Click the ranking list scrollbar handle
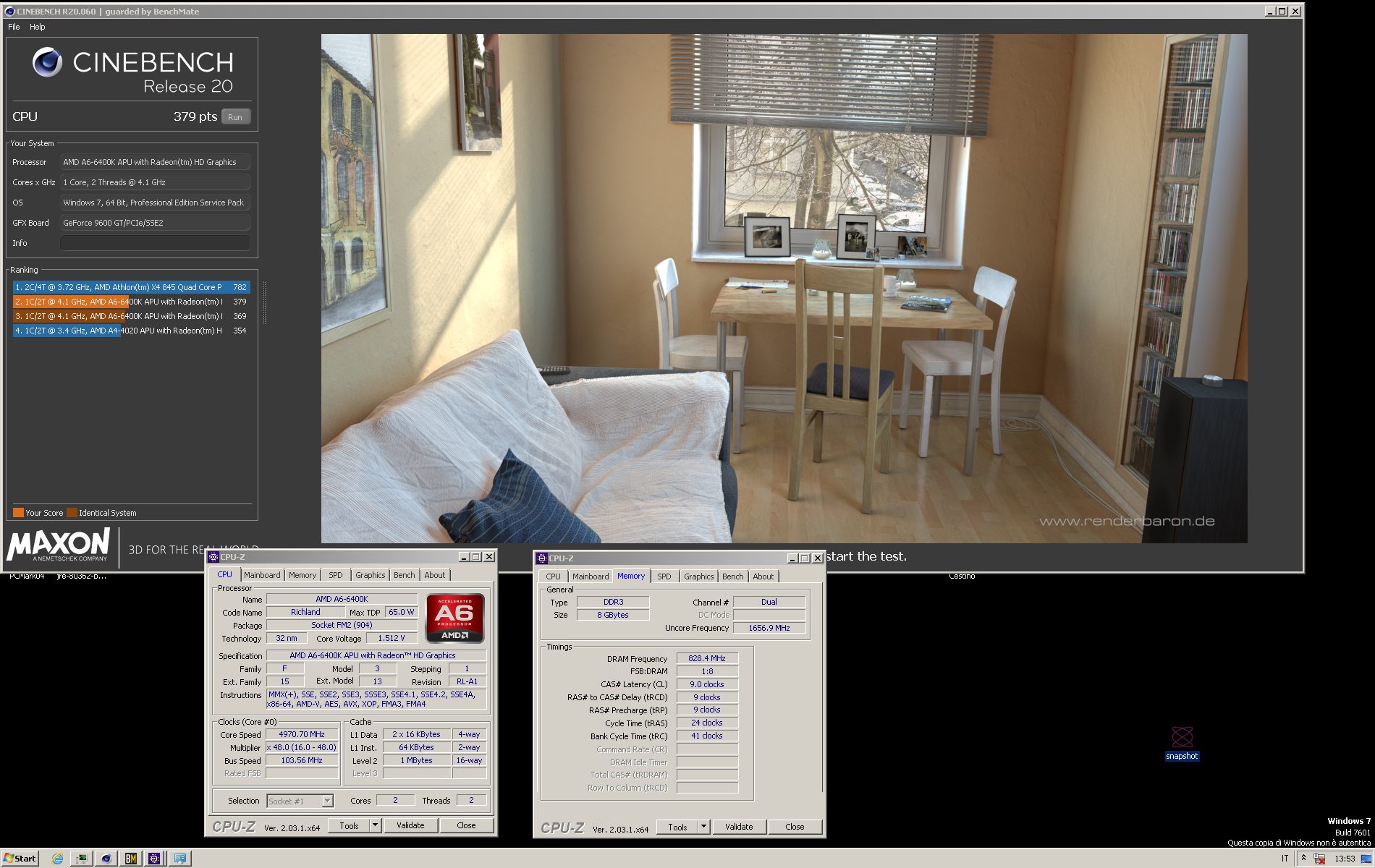 tap(264, 302)
